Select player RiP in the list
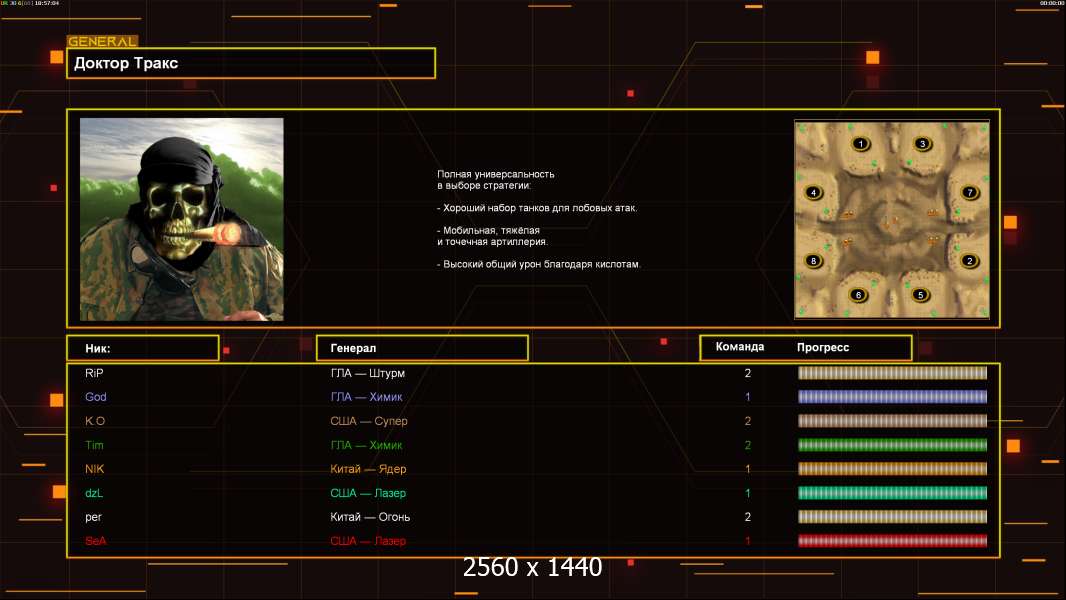Screen dimensions: 1066x600 [95, 373]
